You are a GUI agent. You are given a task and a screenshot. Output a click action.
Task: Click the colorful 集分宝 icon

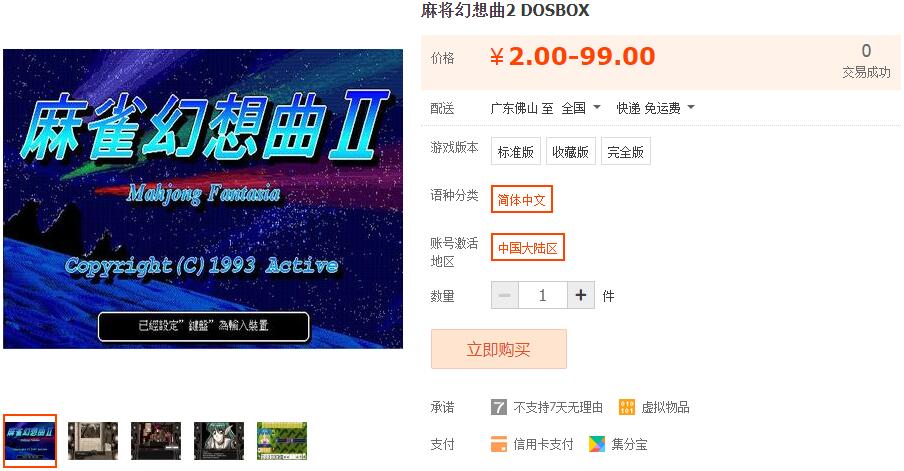[x=597, y=444]
